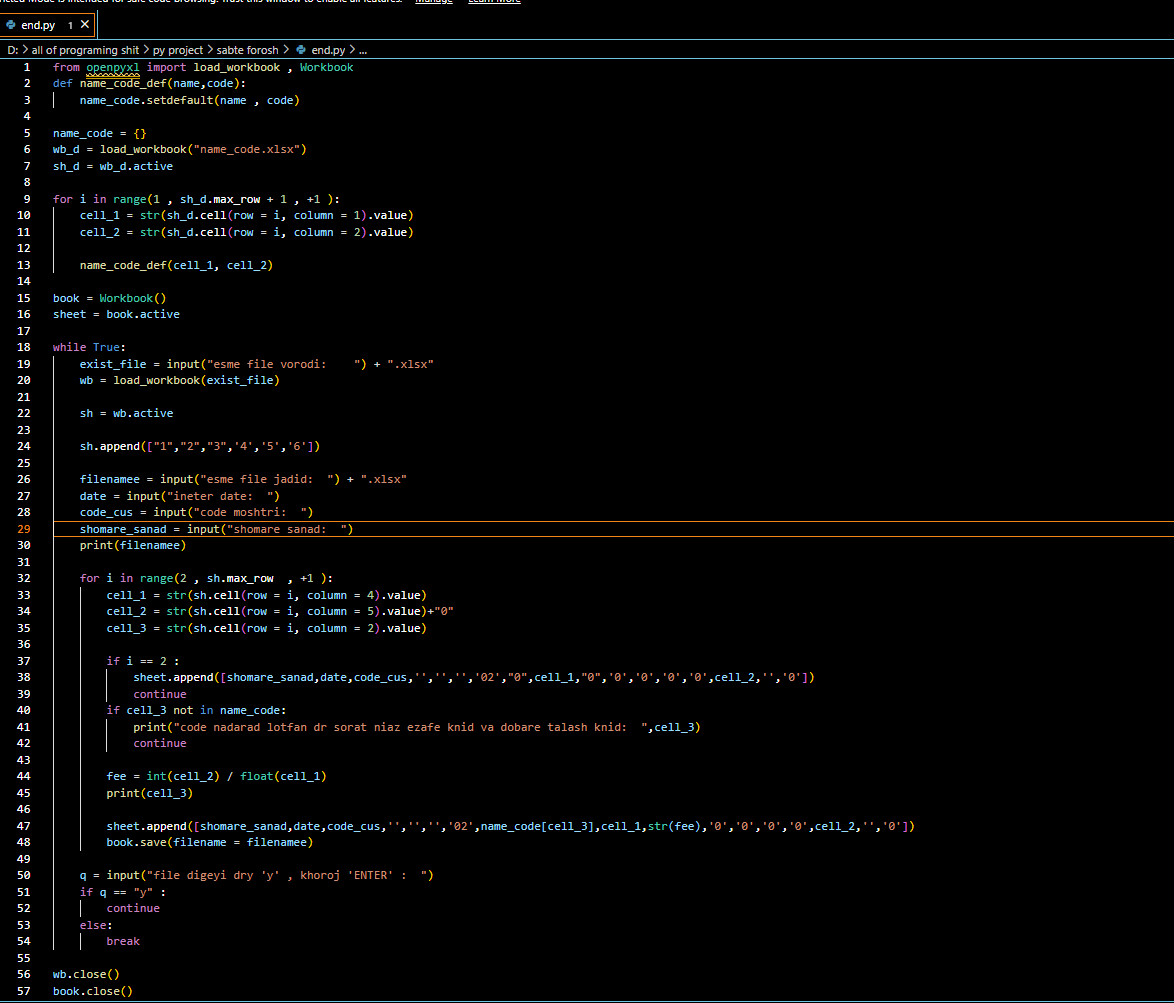Image resolution: width=1174 pixels, height=1003 pixels.
Task: Click the "shomare sanad:" prompt string
Action: point(287,529)
